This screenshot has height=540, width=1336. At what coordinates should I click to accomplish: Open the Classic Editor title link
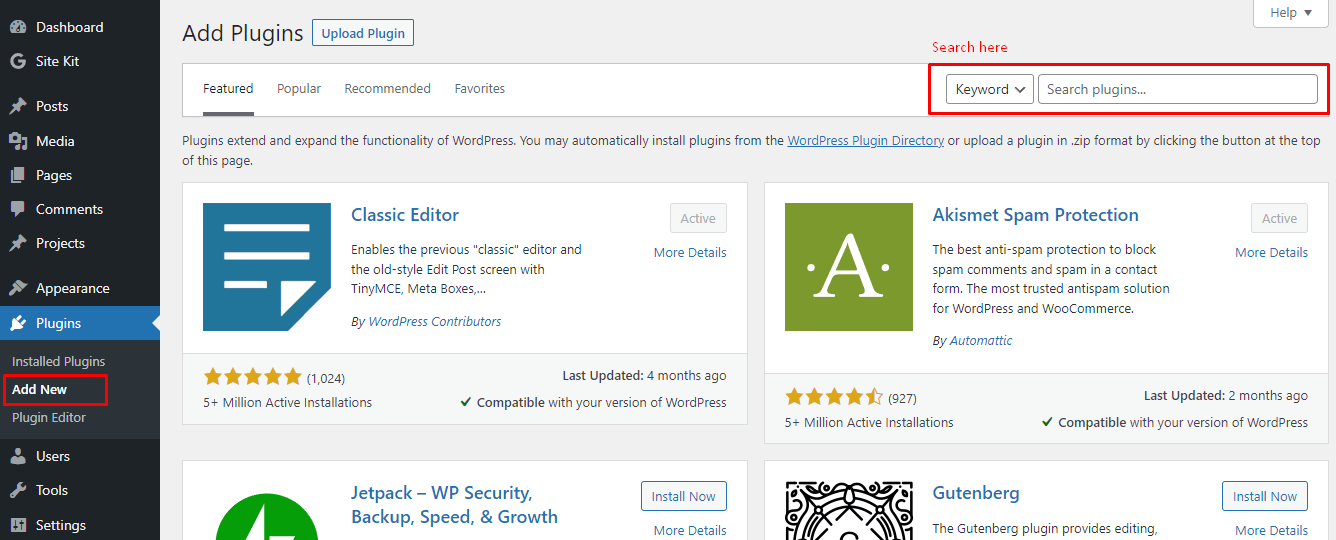pyautogui.click(x=405, y=215)
